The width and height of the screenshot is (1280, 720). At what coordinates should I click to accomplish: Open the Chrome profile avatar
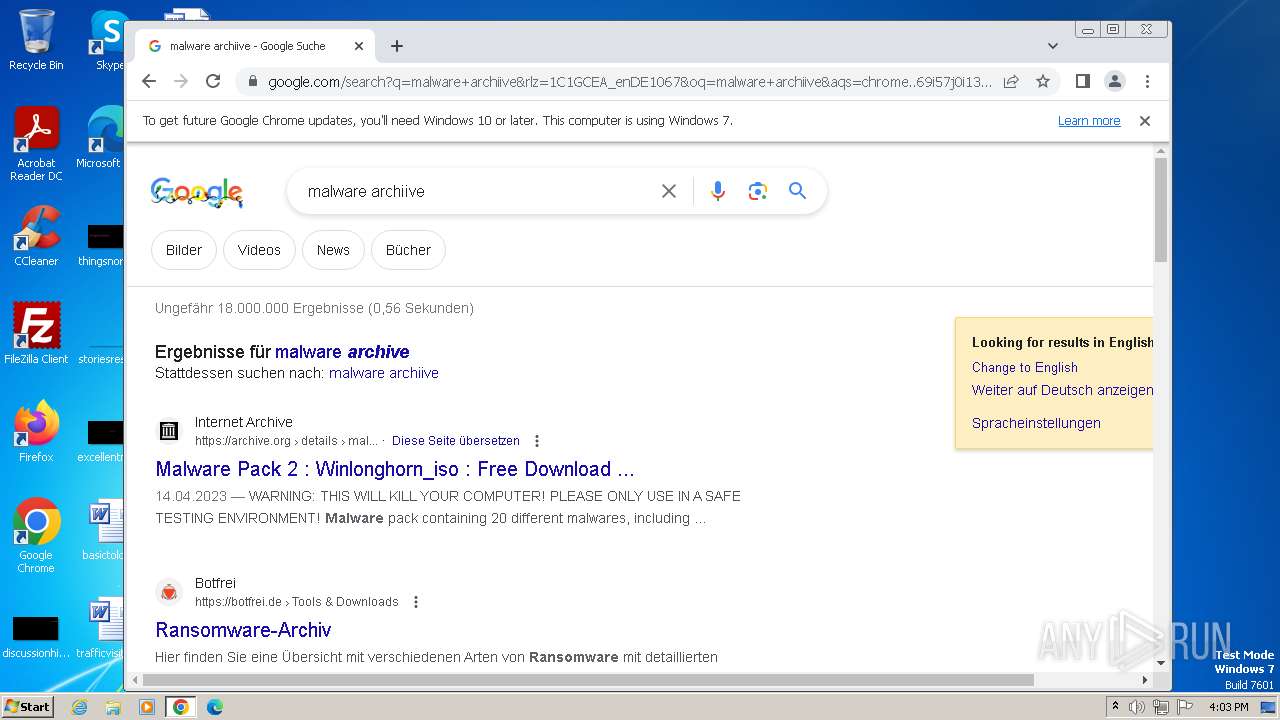[1115, 81]
